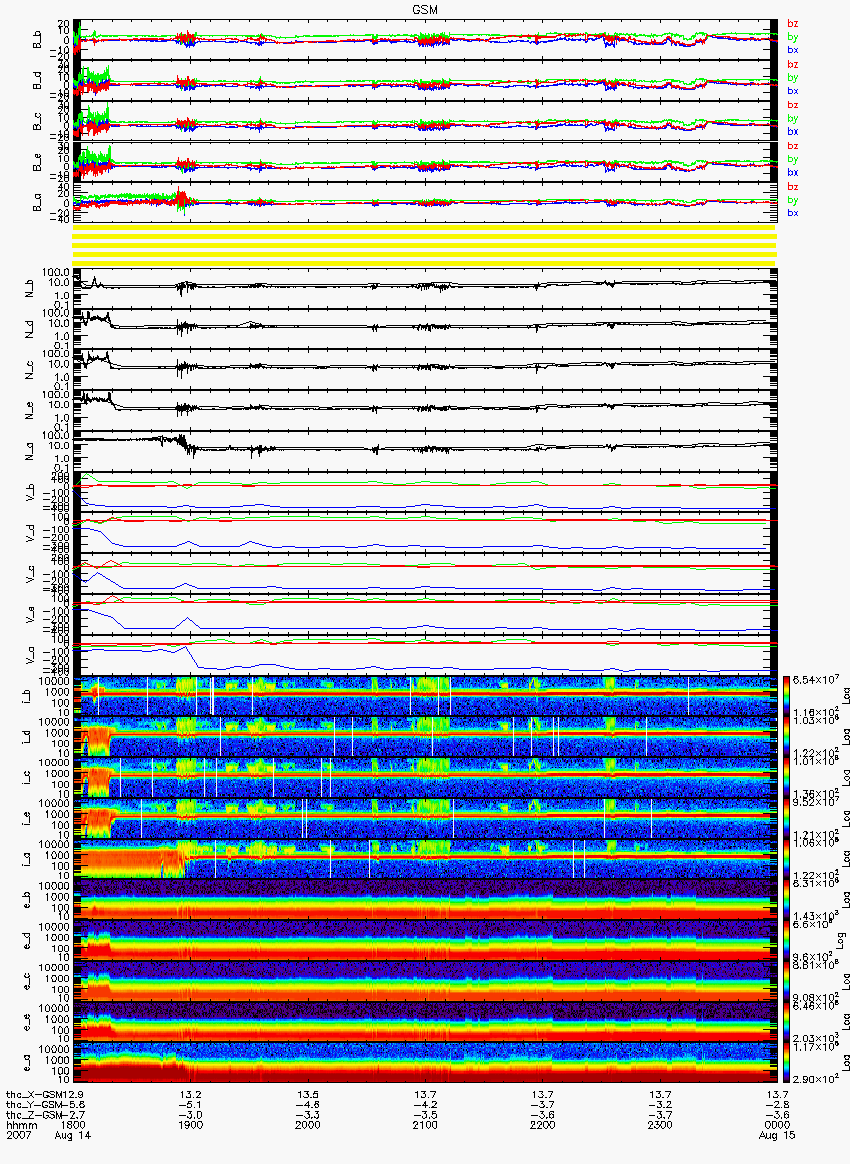Viewport: 850px width, 1164px height.
Task: Select green by legend of B_c panel
Action: pyautogui.click(x=793, y=119)
